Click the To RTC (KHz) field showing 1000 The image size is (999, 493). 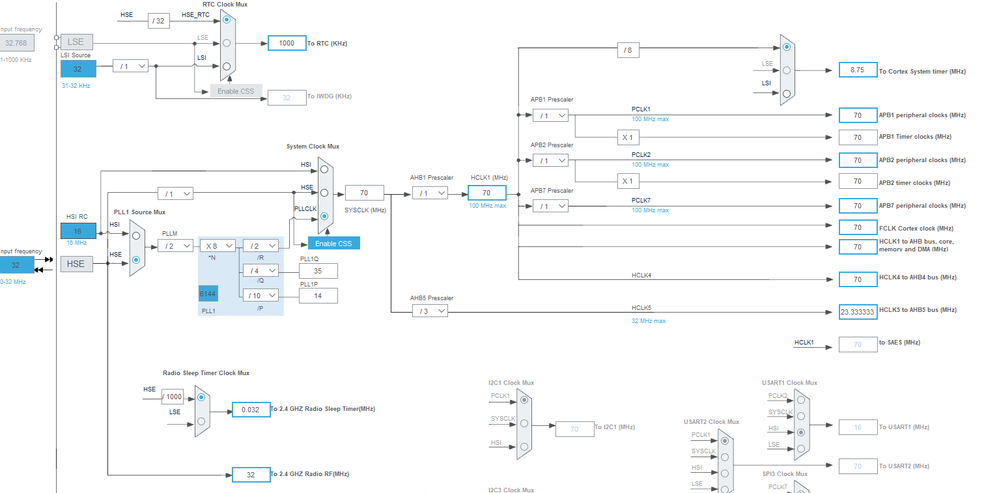287,43
